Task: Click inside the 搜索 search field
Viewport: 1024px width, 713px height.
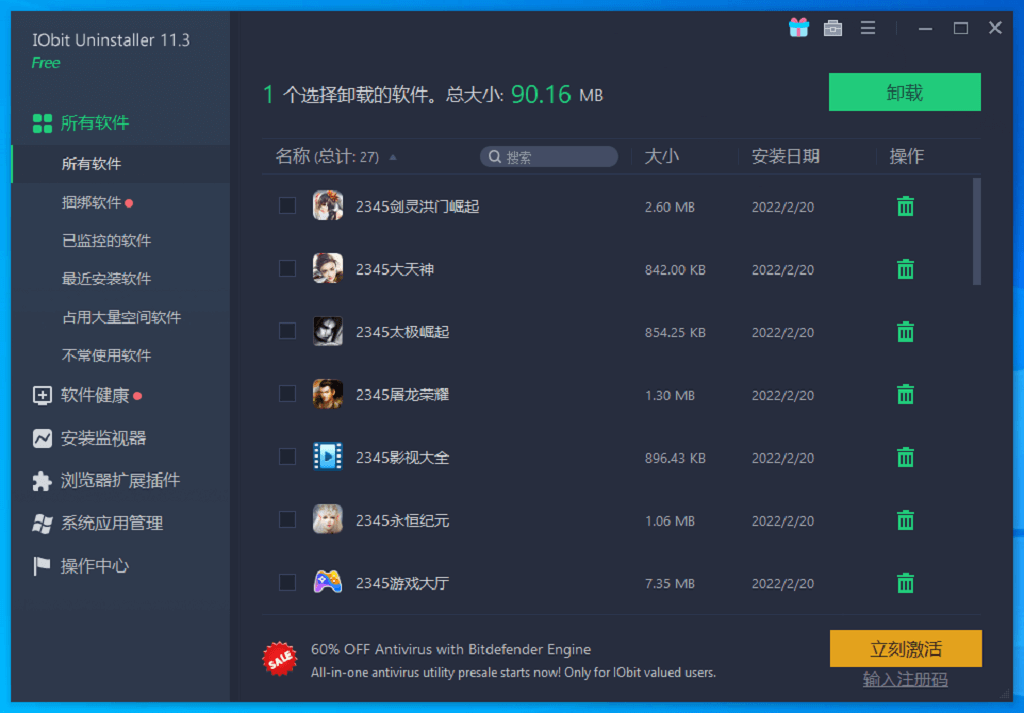Action: coord(548,156)
